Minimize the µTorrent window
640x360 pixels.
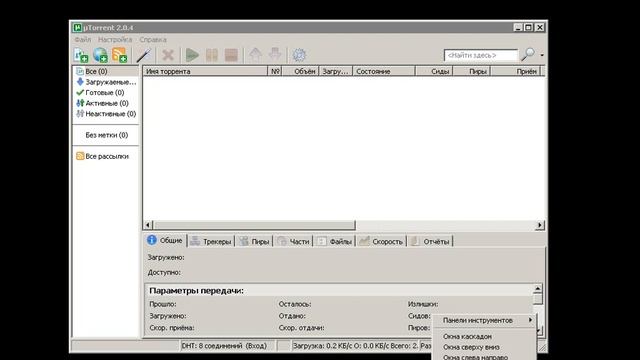(518, 27)
